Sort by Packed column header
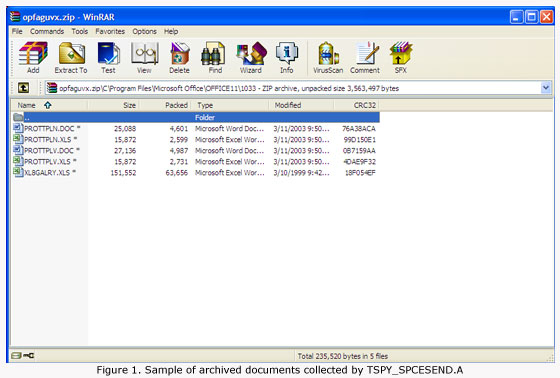 click(x=165, y=105)
